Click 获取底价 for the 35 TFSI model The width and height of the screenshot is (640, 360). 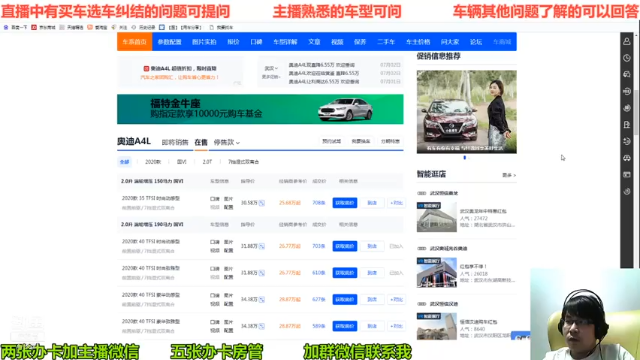[x=344, y=203]
